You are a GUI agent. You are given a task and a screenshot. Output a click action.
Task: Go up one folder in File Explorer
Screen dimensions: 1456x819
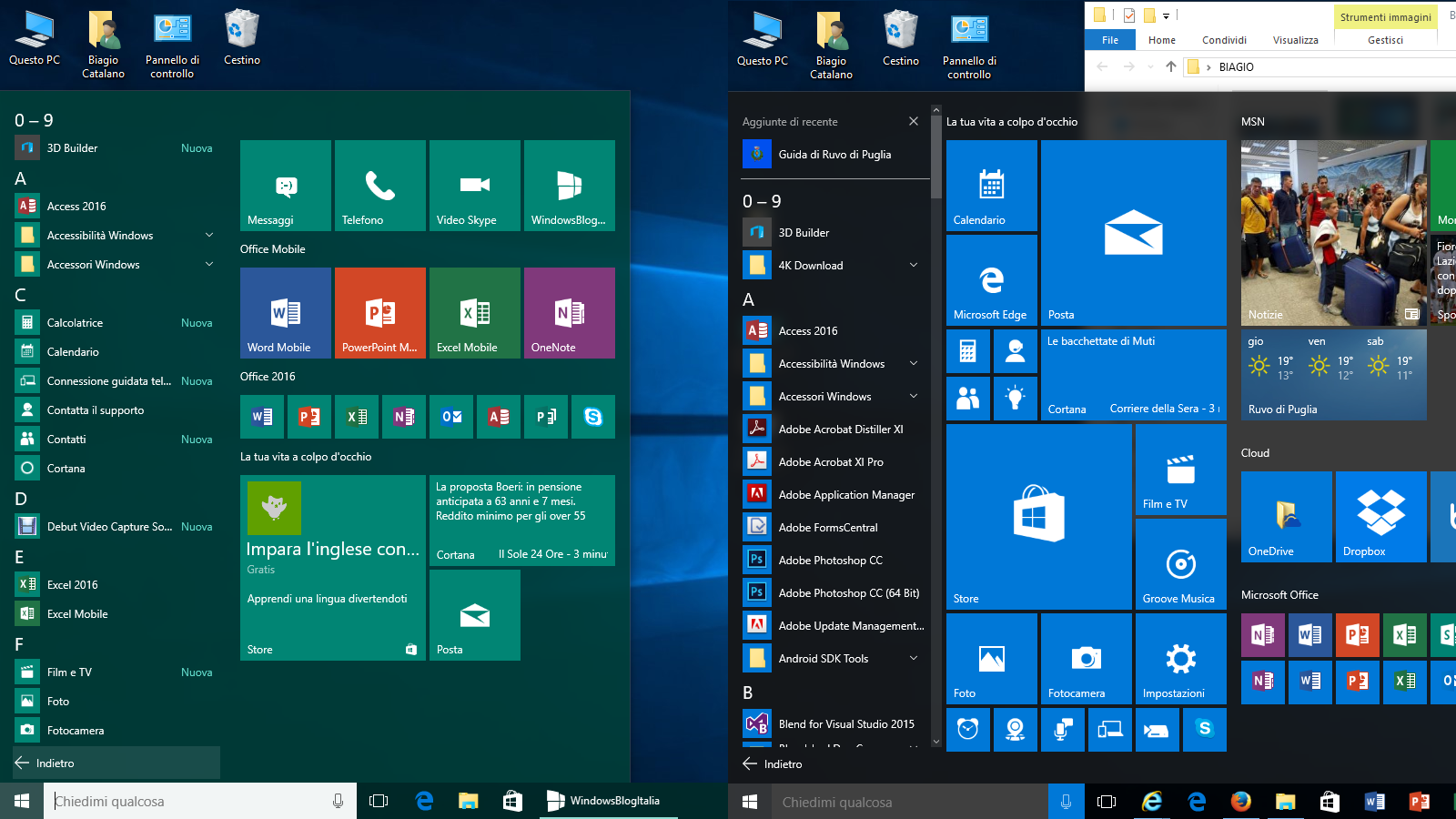(1171, 67)
